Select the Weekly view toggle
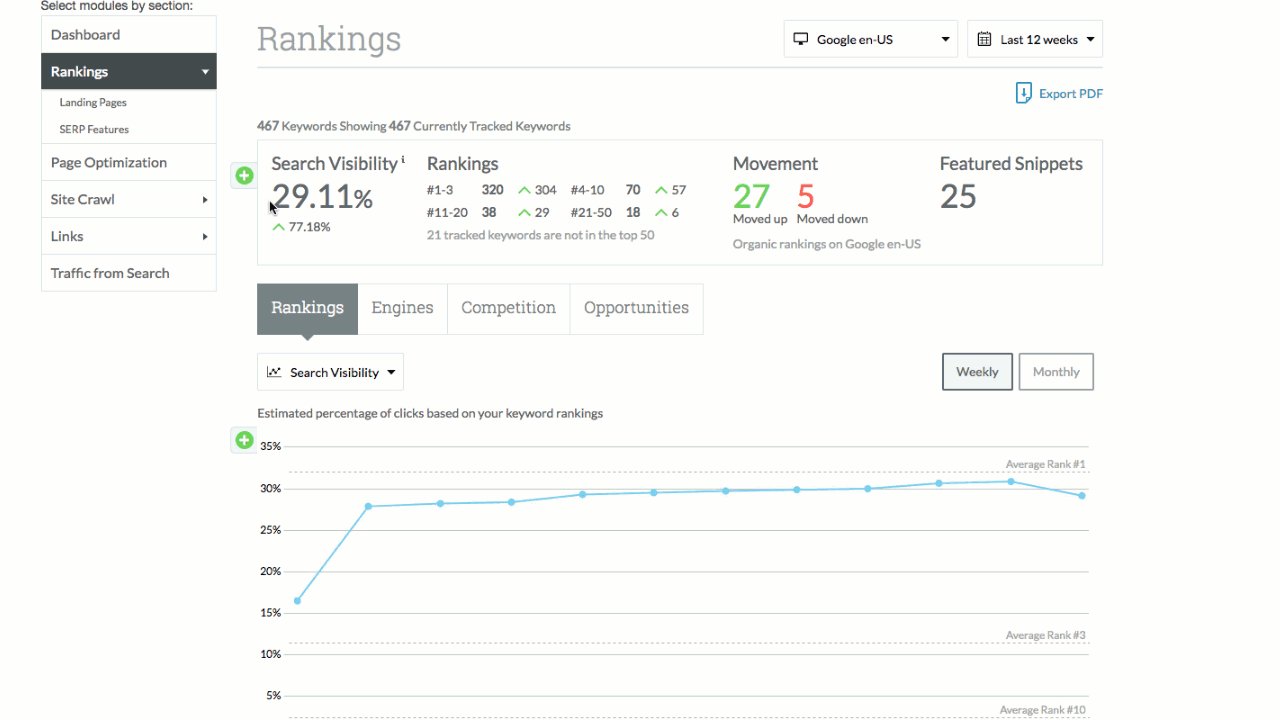1280x720 pixels. point(977,372)
